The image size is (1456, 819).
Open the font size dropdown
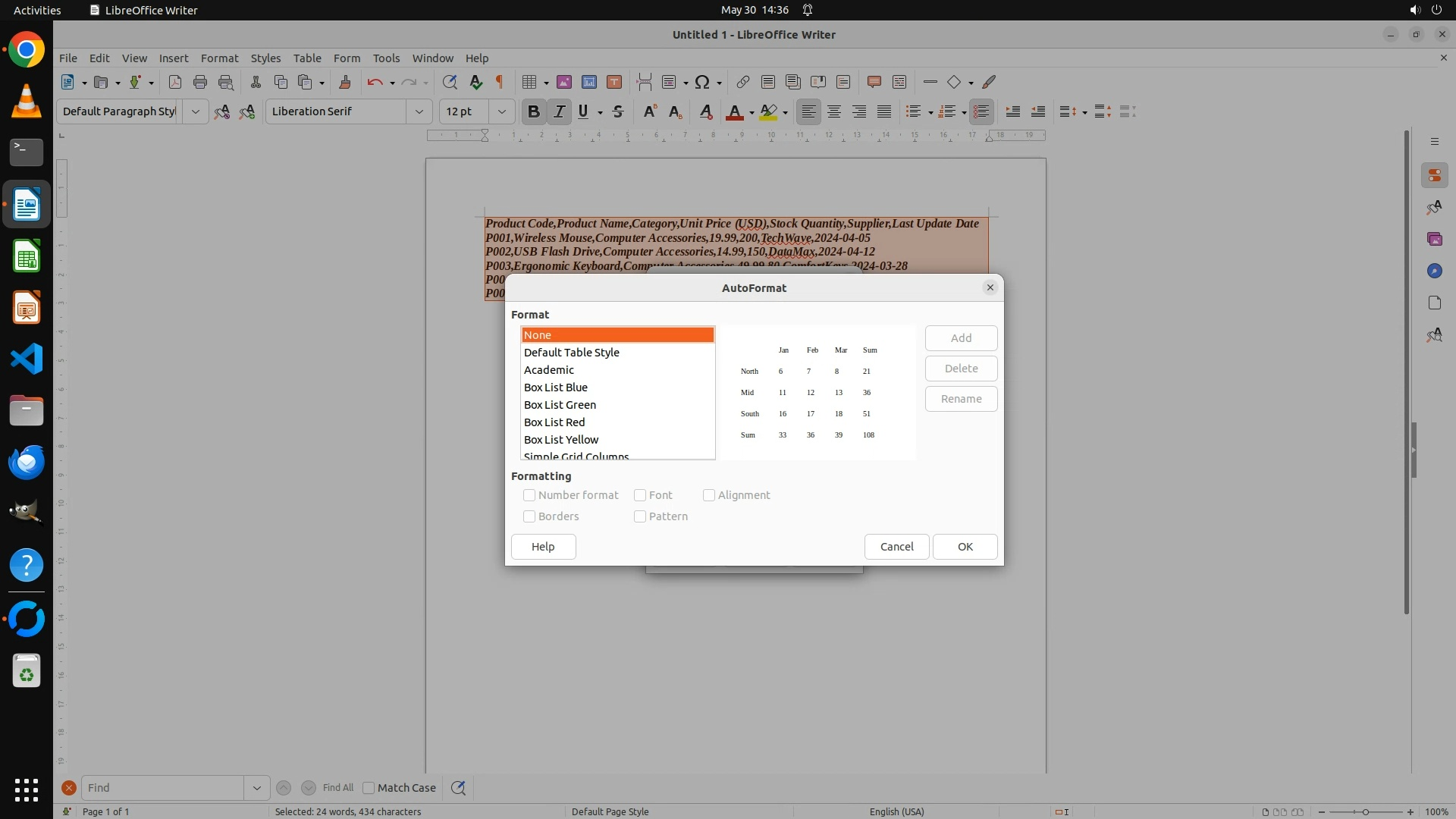tap(501, 111)
